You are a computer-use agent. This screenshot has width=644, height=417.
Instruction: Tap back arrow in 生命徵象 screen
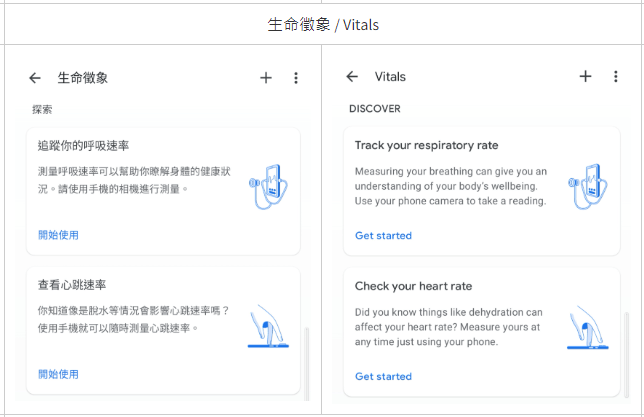(x=35, y=78)
